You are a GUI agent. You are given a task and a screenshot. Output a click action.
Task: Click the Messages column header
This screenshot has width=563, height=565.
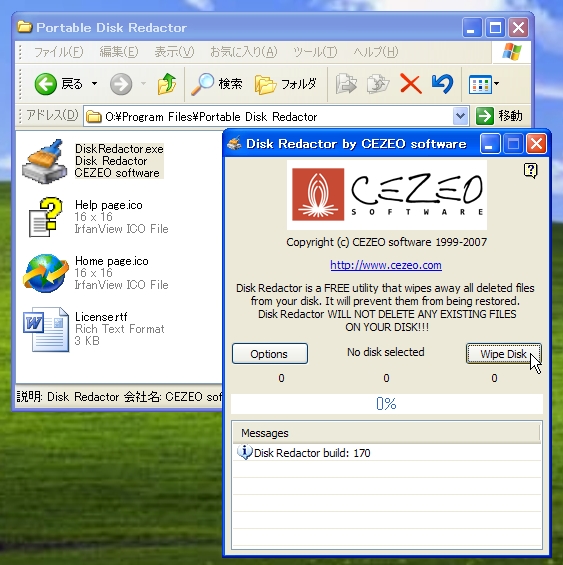(386, 433)
